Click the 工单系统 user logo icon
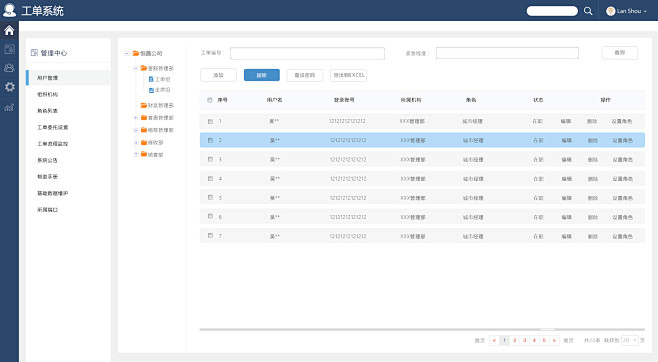The height and width of the screenshot is (362, 658). [9, 10]
